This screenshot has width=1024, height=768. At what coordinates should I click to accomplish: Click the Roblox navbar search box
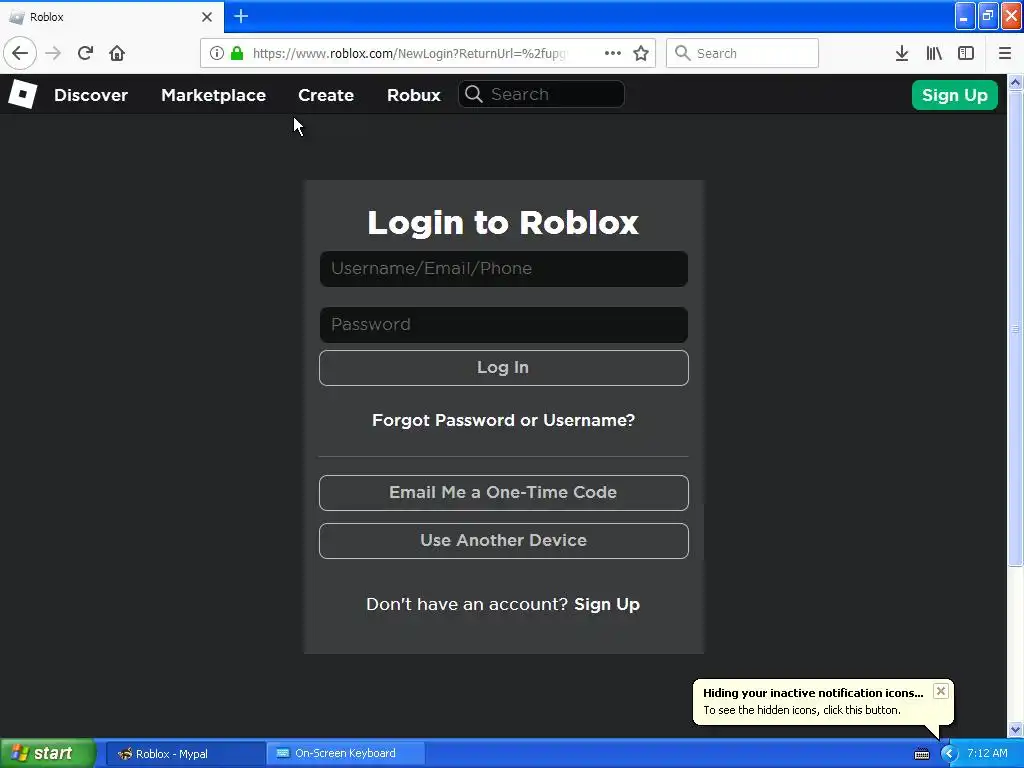(x=541, y=94)
